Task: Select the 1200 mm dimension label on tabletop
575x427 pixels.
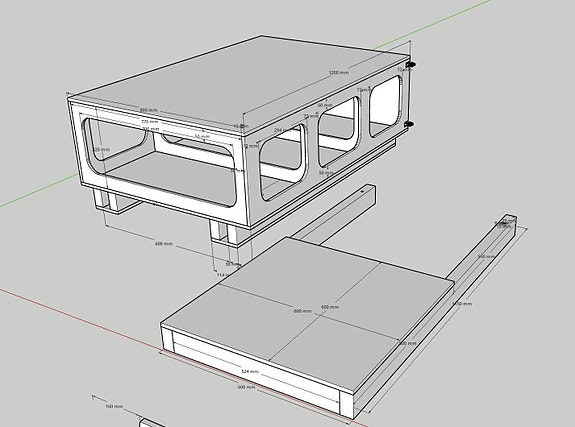Action: click(339, 73)
